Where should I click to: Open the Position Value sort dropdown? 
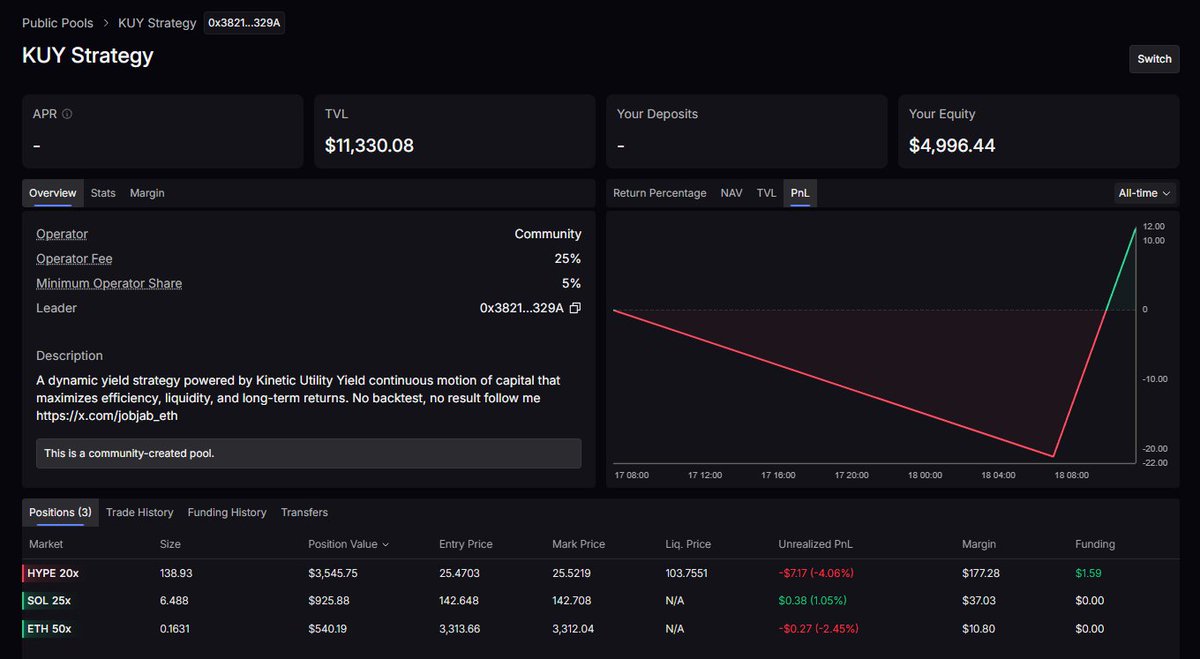tap(346, 543)
